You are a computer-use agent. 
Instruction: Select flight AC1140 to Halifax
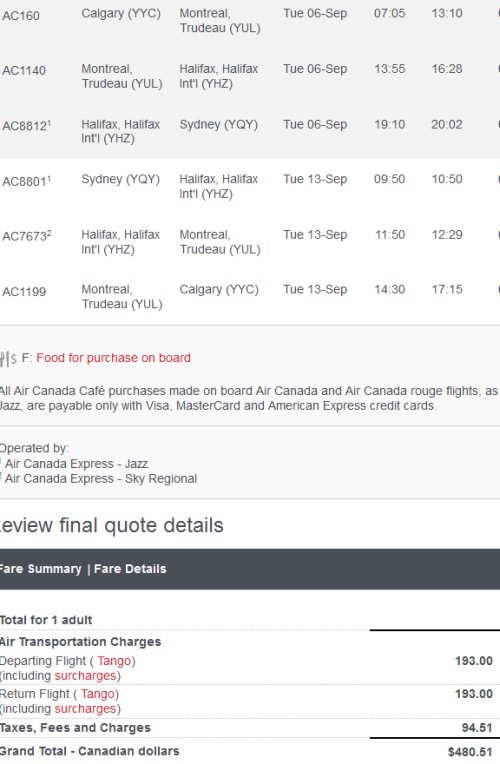[x=24, y=71]
